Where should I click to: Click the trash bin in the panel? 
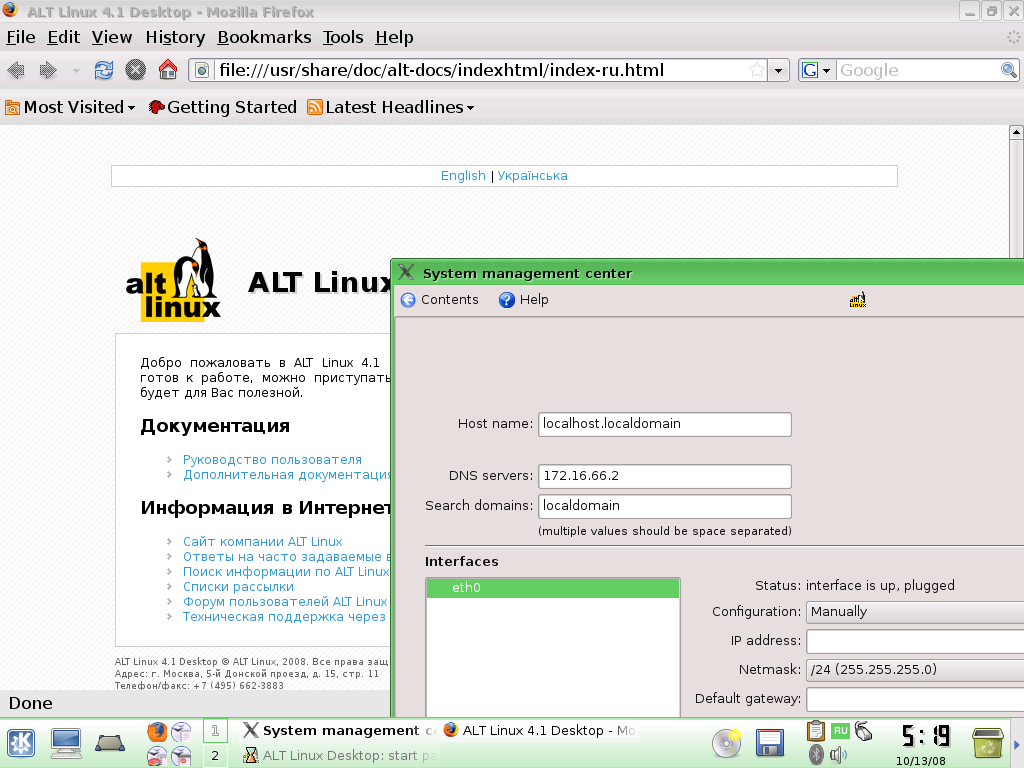pos(988,742)
